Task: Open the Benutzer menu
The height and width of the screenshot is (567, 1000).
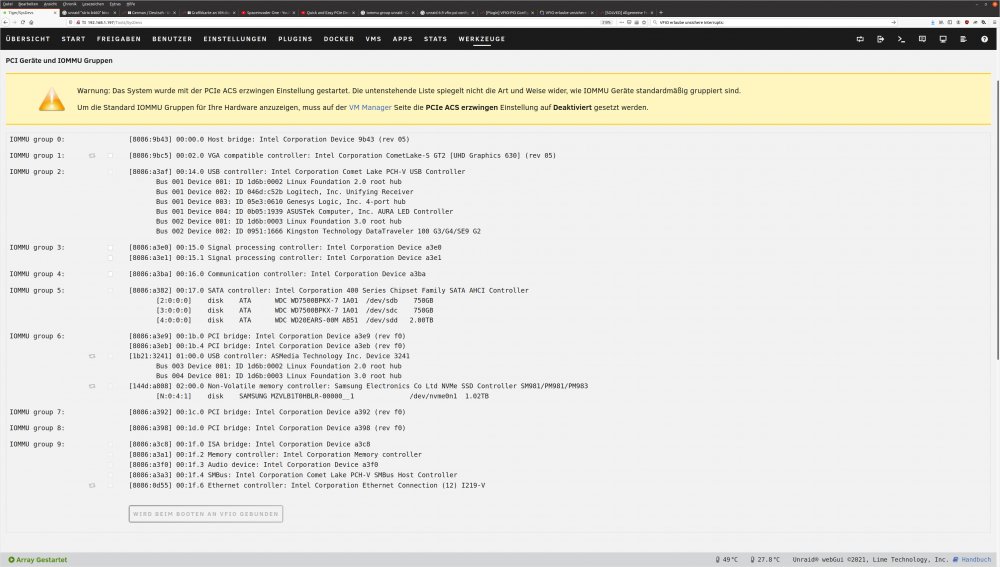Action: tap(172, 39)
